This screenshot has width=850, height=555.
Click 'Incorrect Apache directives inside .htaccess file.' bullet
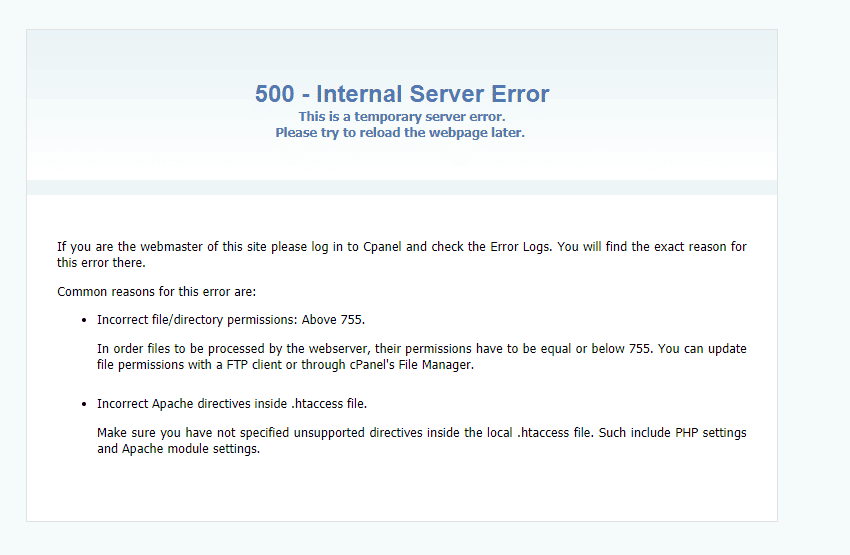tap(232, 404)
